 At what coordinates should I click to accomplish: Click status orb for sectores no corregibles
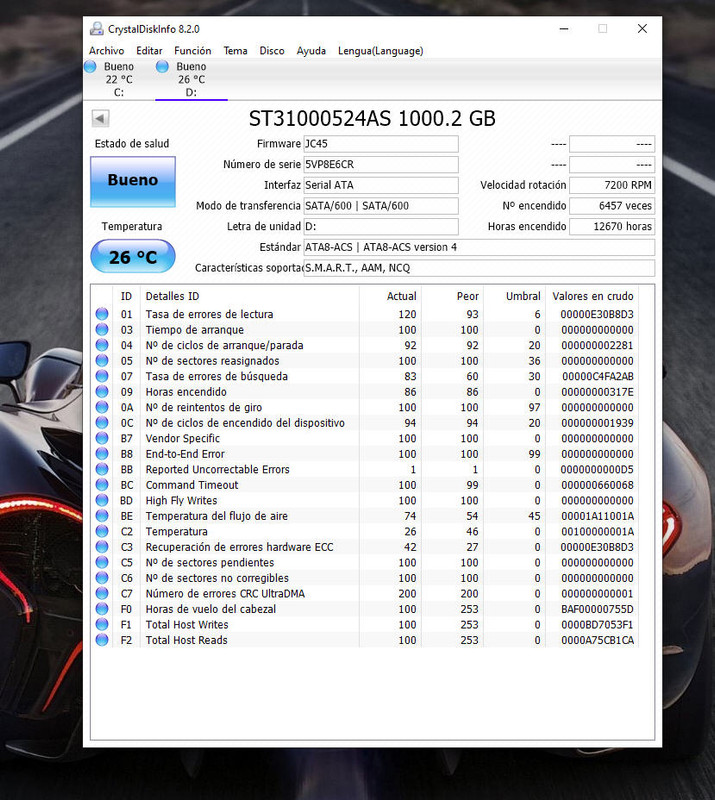click(x=102, y=578)
